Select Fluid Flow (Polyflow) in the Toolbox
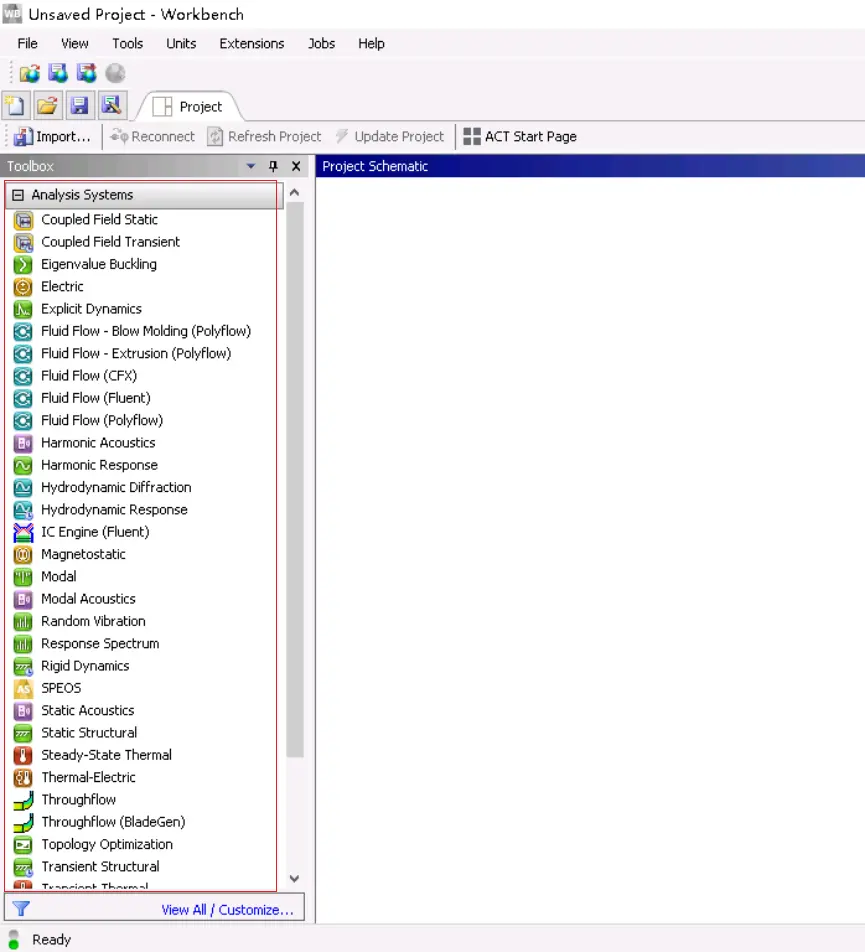This screenshot has height=952, width=865. coord(102,421)
